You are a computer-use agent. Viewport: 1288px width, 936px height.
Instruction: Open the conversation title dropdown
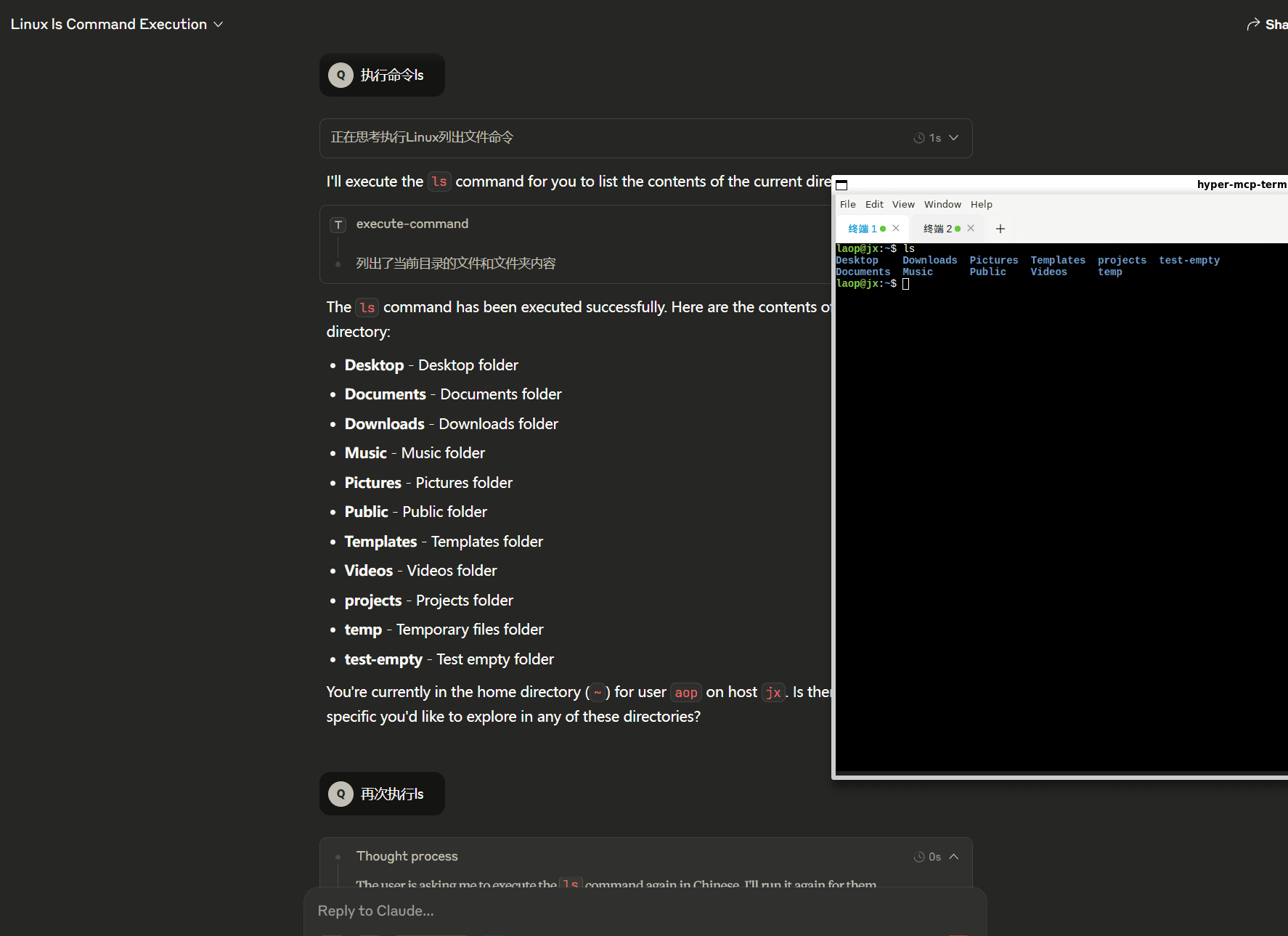click(x=218, y=24)
